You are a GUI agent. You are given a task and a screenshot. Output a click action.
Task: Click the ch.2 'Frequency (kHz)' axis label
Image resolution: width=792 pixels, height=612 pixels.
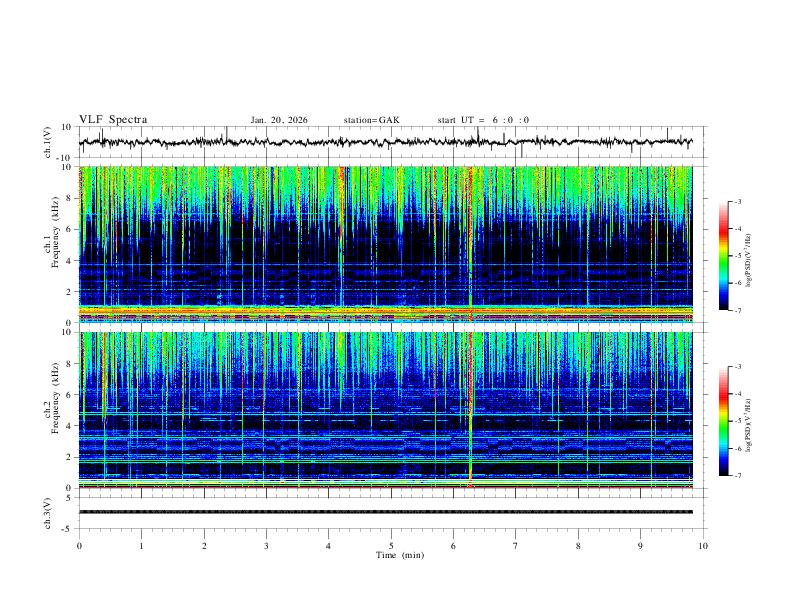(55, 398)
